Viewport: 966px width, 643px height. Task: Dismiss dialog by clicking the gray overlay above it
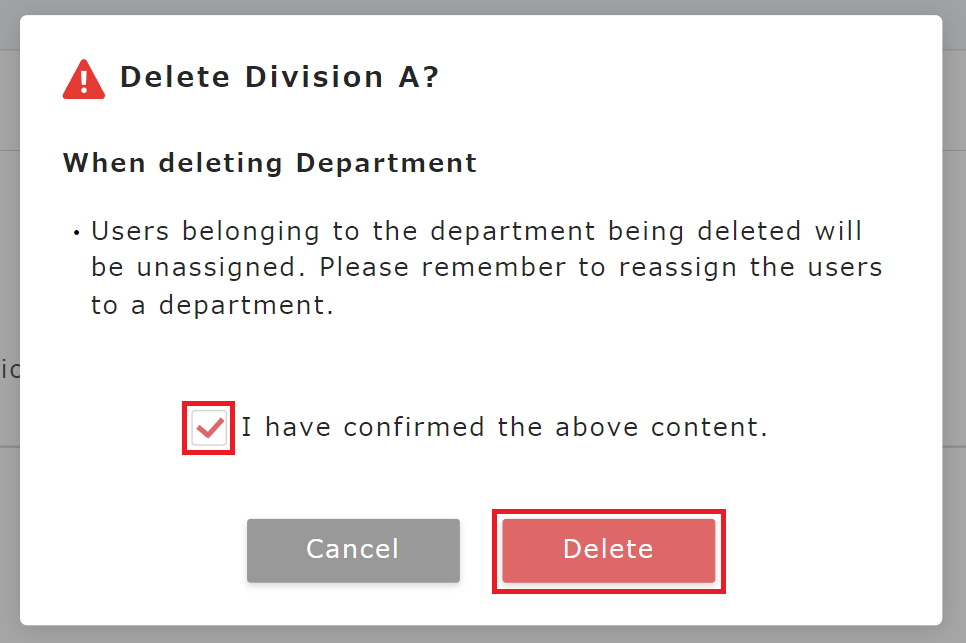point(483,7)
